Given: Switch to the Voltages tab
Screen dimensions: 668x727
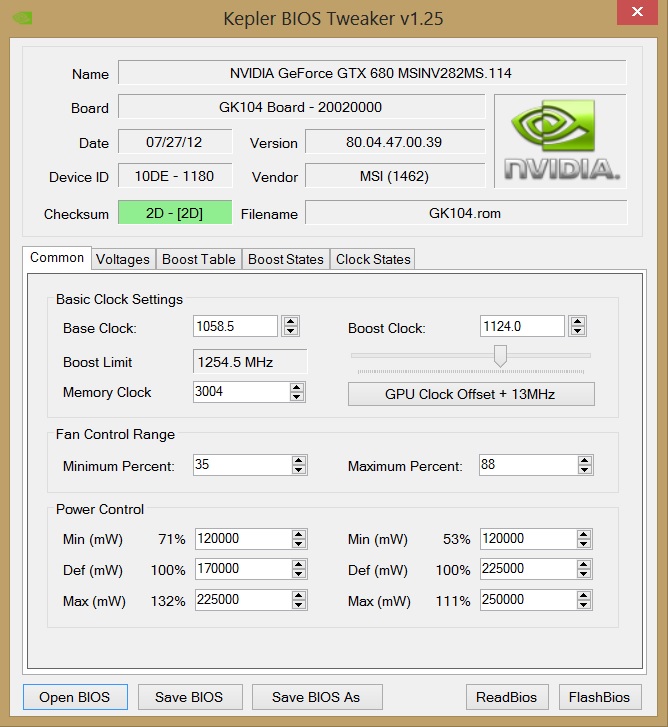Looking at the screenshot, I should pyautogui.click(x=123, y=259).
